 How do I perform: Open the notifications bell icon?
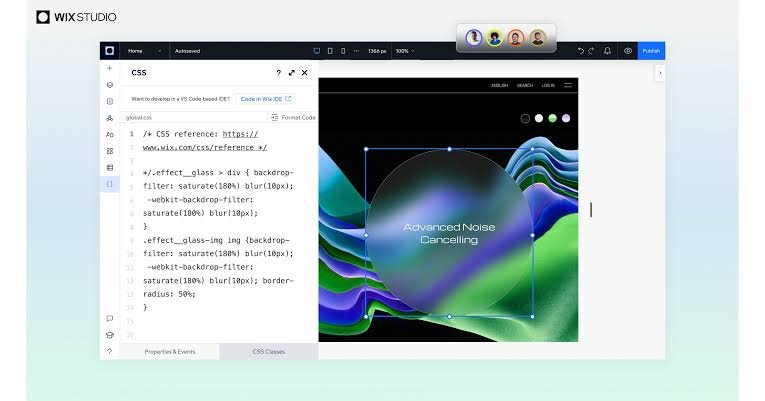[x=607, y=51]
